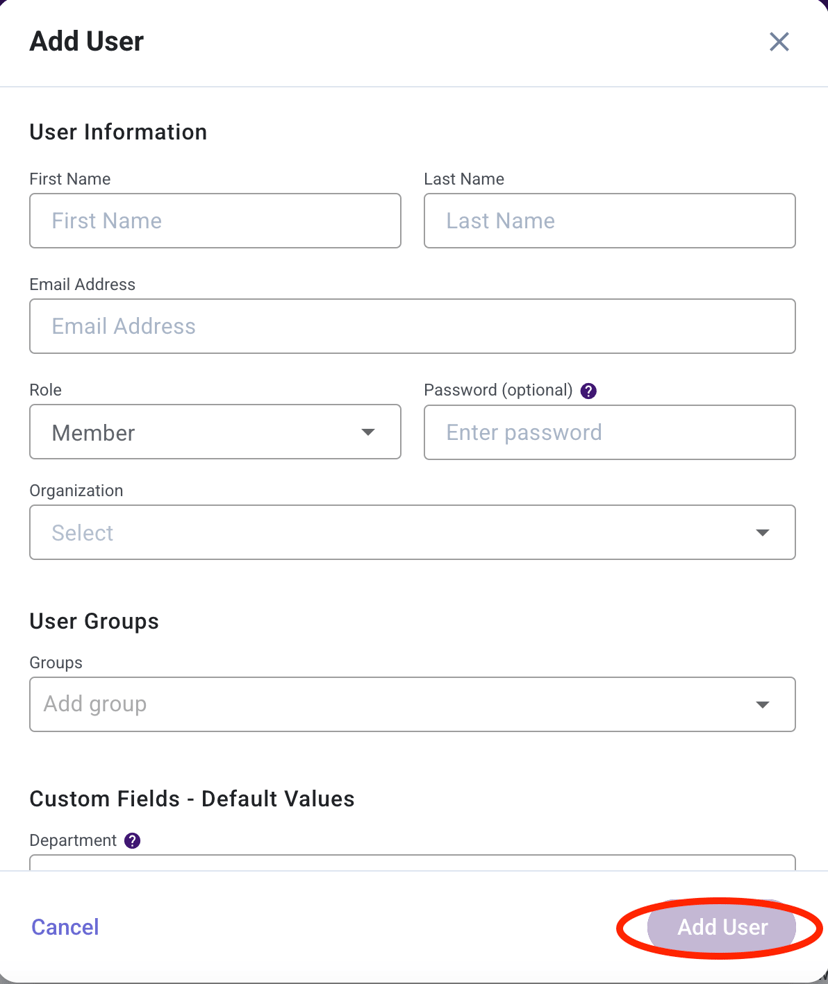Click the User Groups section heading
Image resolution: width=828 pixels, height=984 pixels.
tap(94, 621)
